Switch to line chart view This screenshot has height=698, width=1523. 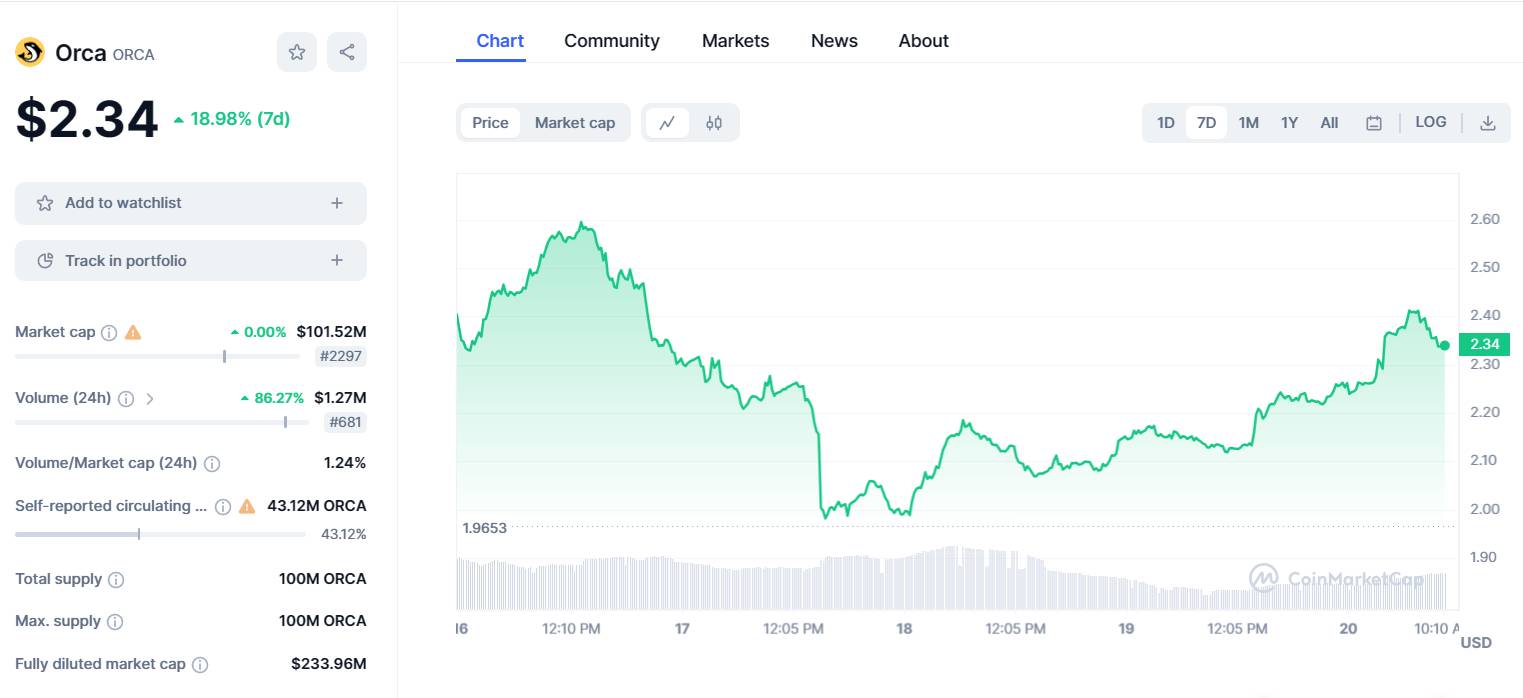(667, 123)
